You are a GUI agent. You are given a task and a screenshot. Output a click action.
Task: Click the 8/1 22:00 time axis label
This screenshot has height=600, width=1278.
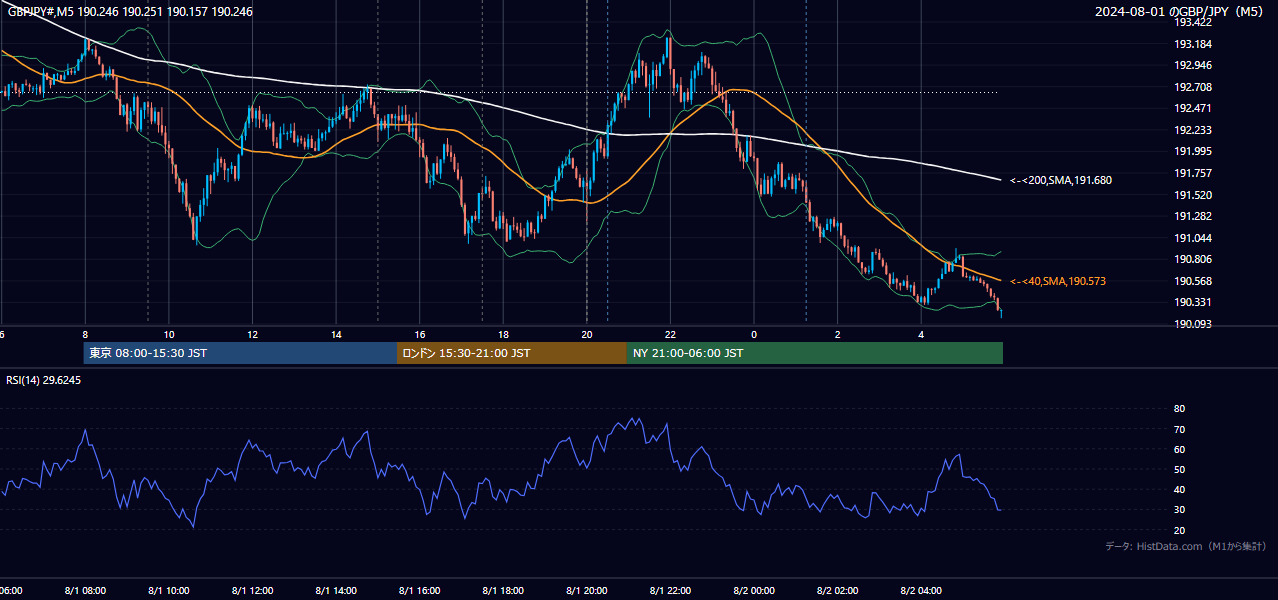[x=670, y=591]
